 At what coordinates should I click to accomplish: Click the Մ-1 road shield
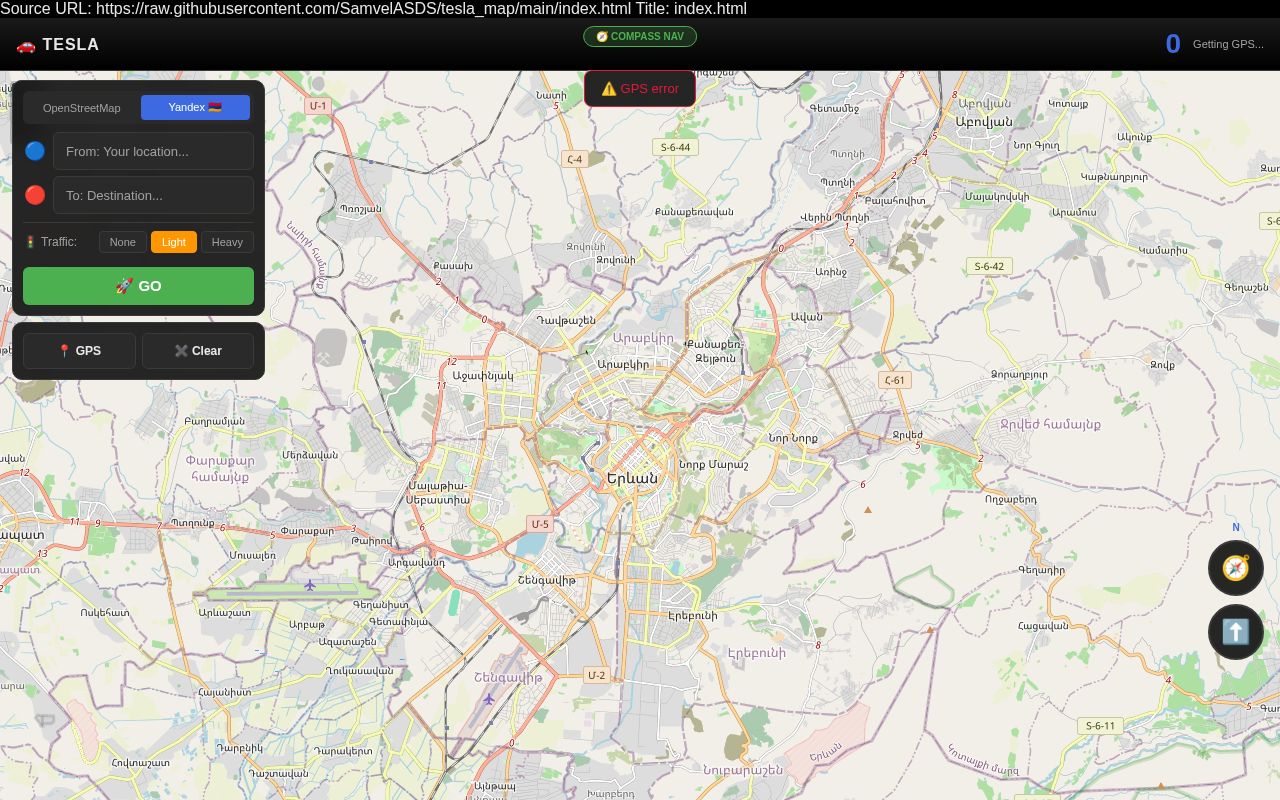(x=318, y=105)
